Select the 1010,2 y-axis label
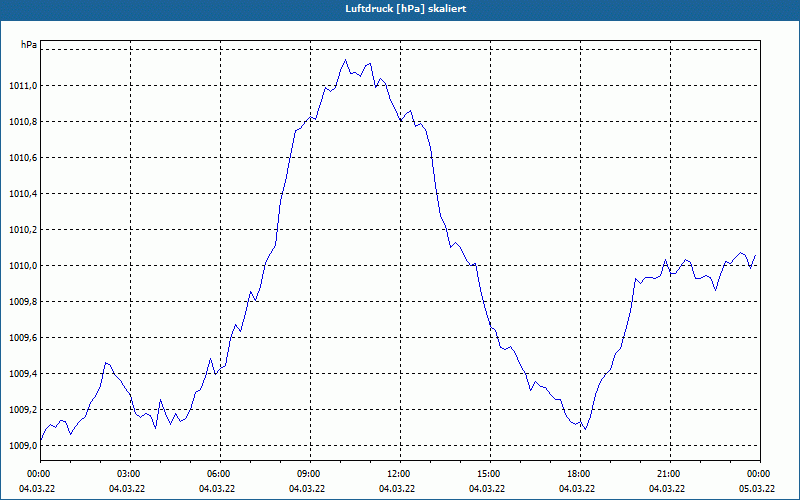The image size is (800, 500). [23, 230]
